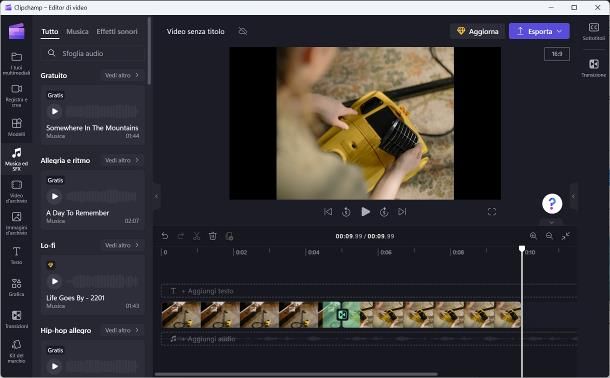610x378 pixels.
Task: Open I tuoi multimediali sidebar panel
Action: 16,63
